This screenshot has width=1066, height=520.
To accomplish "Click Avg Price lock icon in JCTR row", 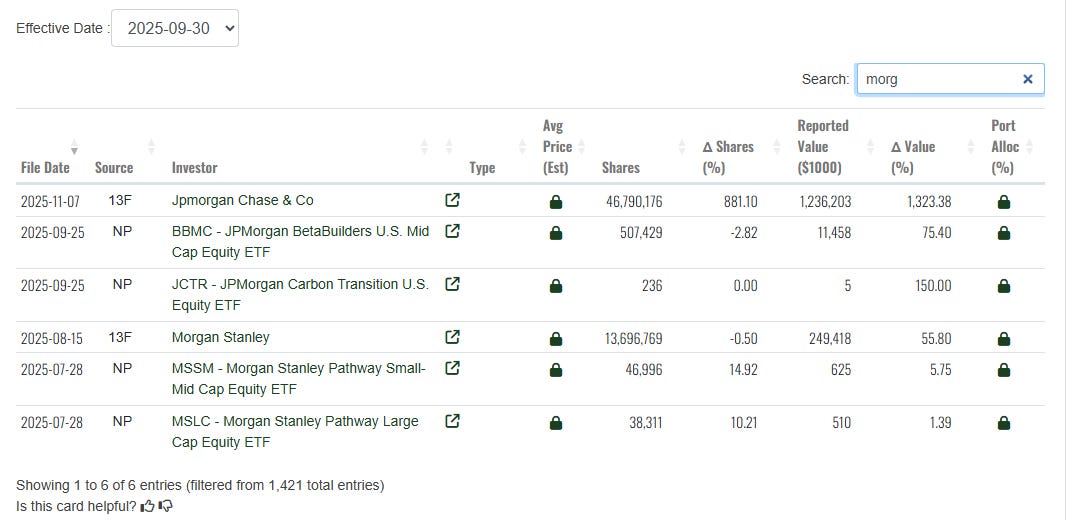I will [x=555, y=286].
